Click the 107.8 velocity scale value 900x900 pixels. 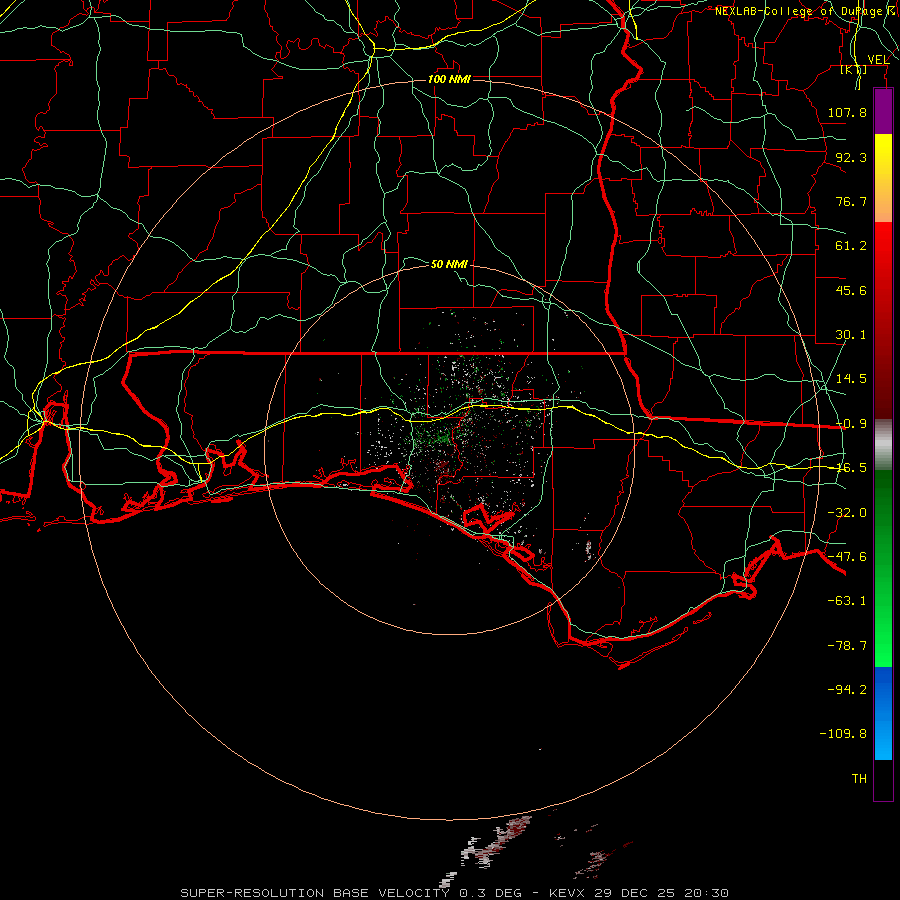pyautogui.click(x=847, y=112)
